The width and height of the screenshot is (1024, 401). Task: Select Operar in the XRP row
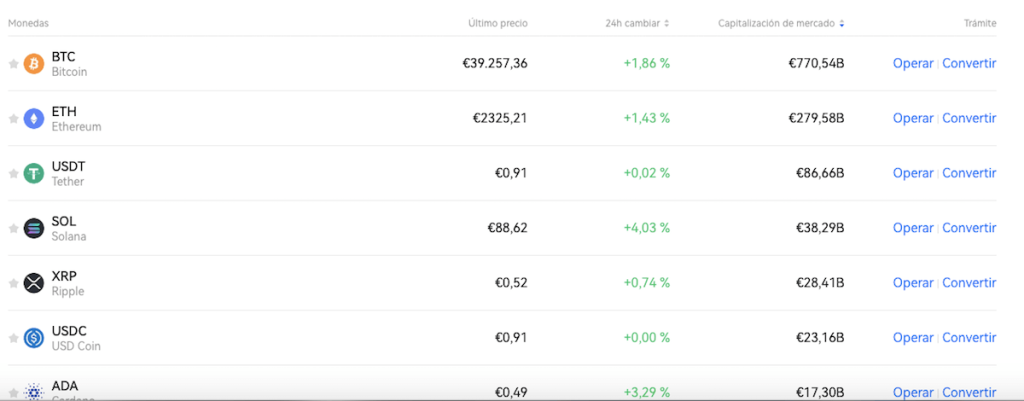[912, 283]
